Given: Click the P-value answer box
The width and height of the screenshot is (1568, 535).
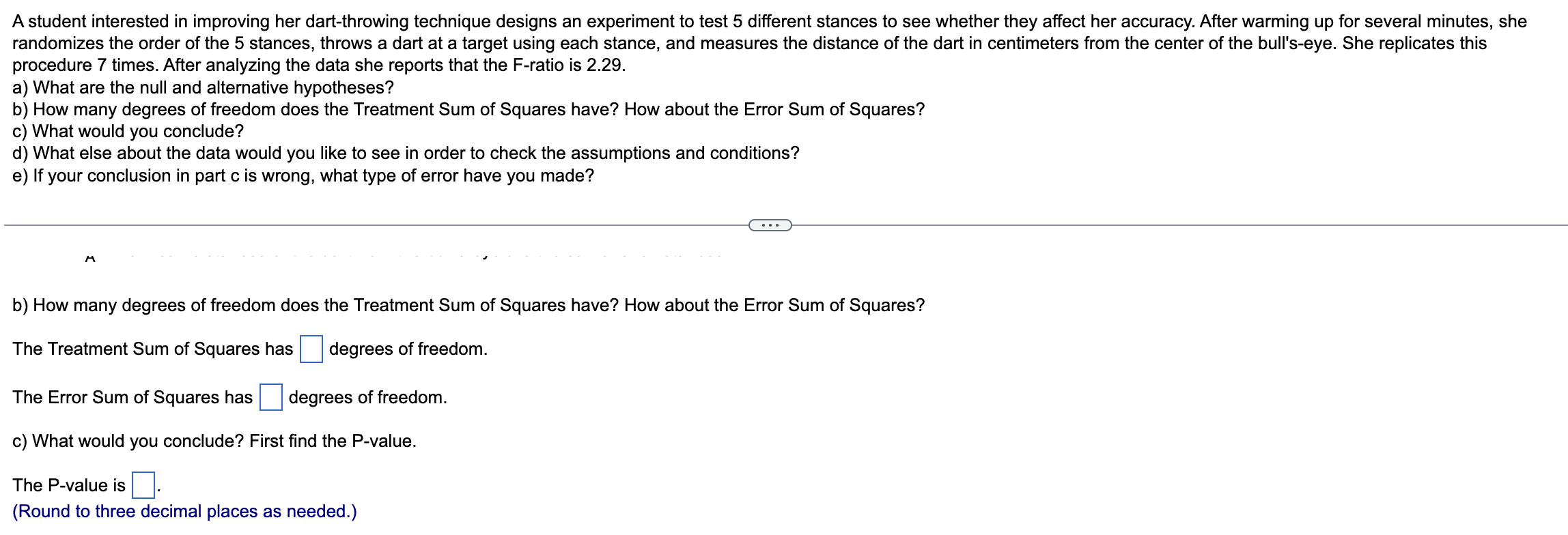Looking at the screenshot, I should 143,486.
